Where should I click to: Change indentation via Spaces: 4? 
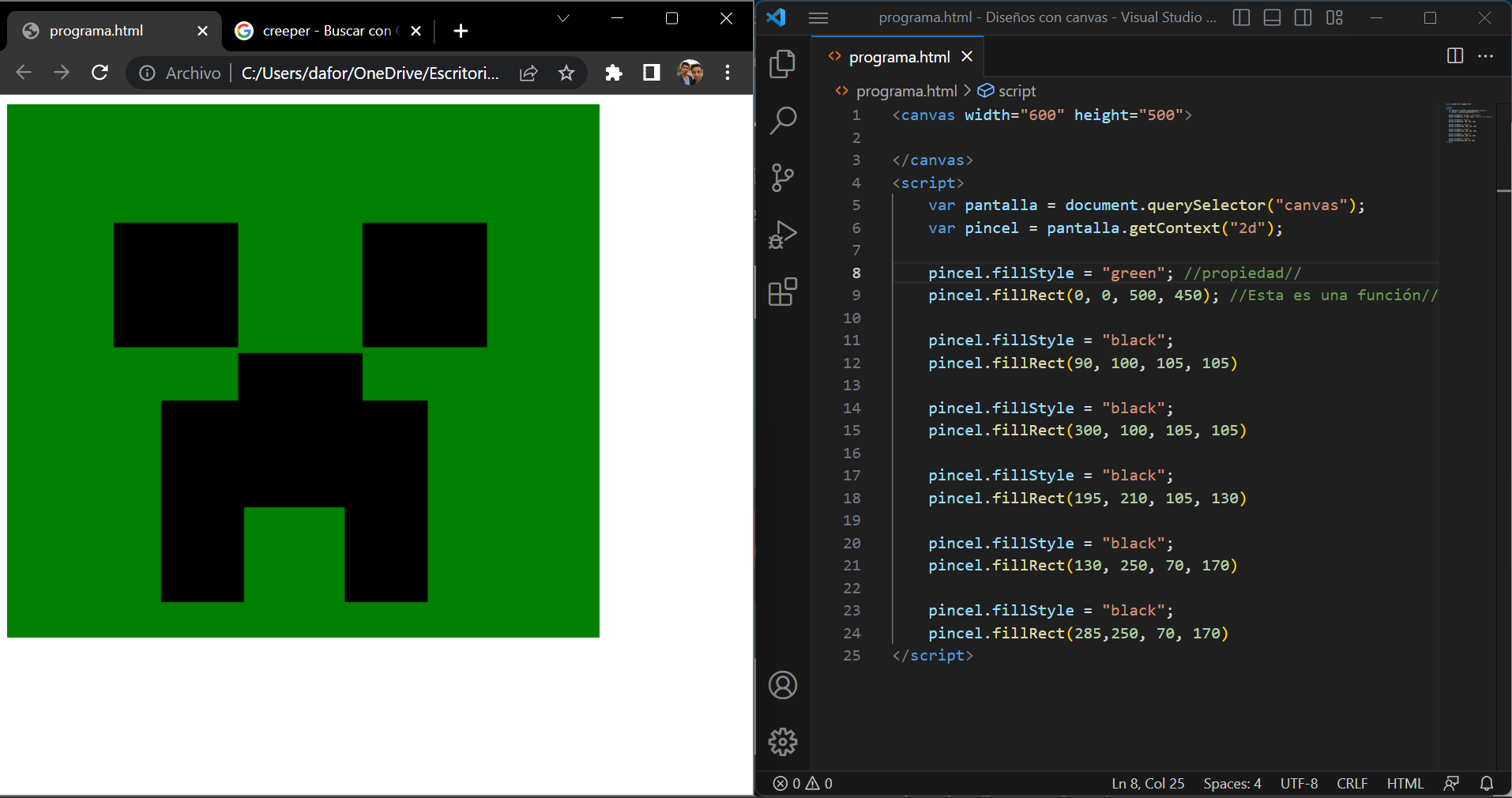pyautogui.click(x=1232, y=783)
